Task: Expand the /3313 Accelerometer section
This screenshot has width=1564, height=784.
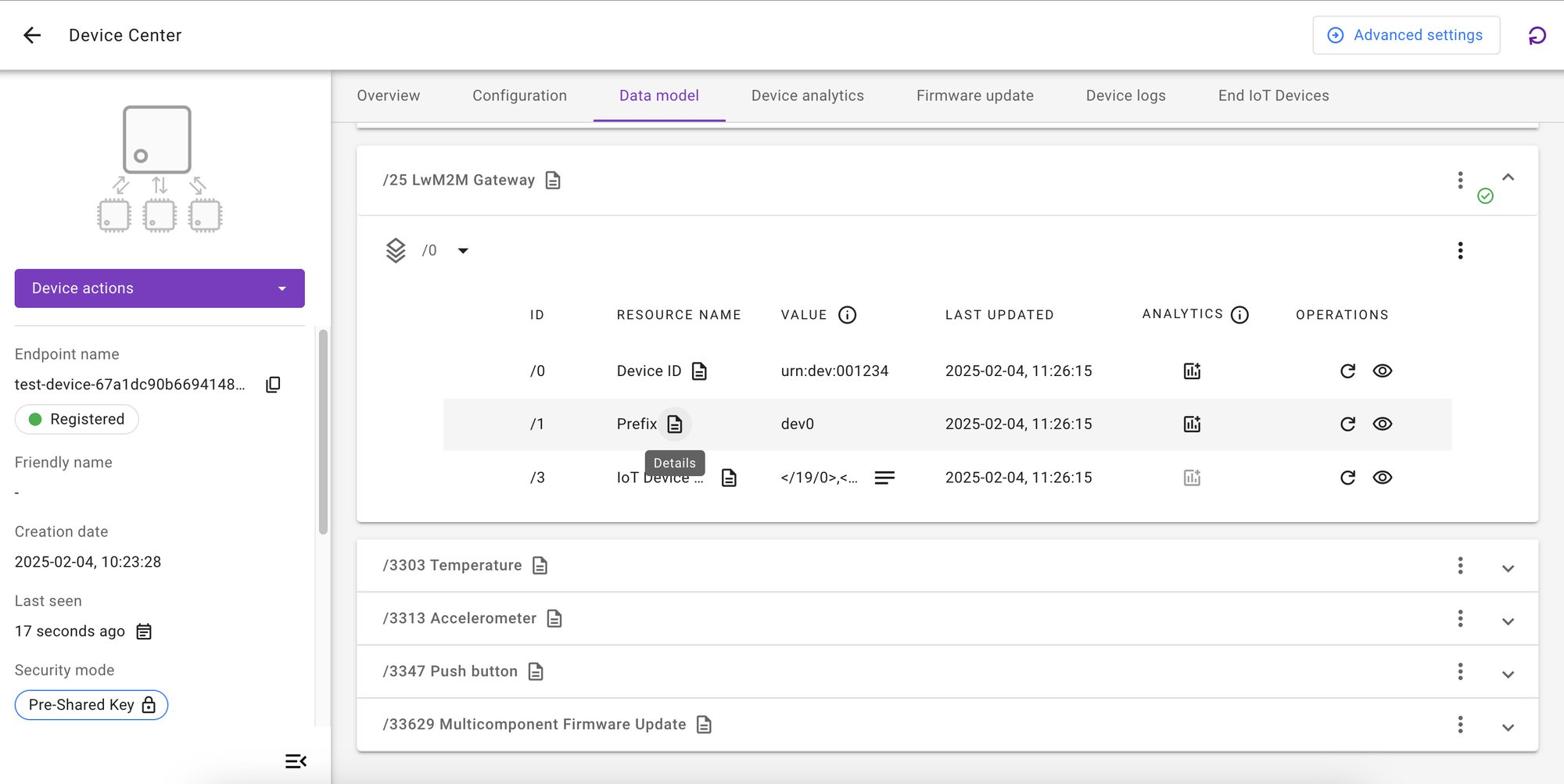Action: [x=1508, y=621]
